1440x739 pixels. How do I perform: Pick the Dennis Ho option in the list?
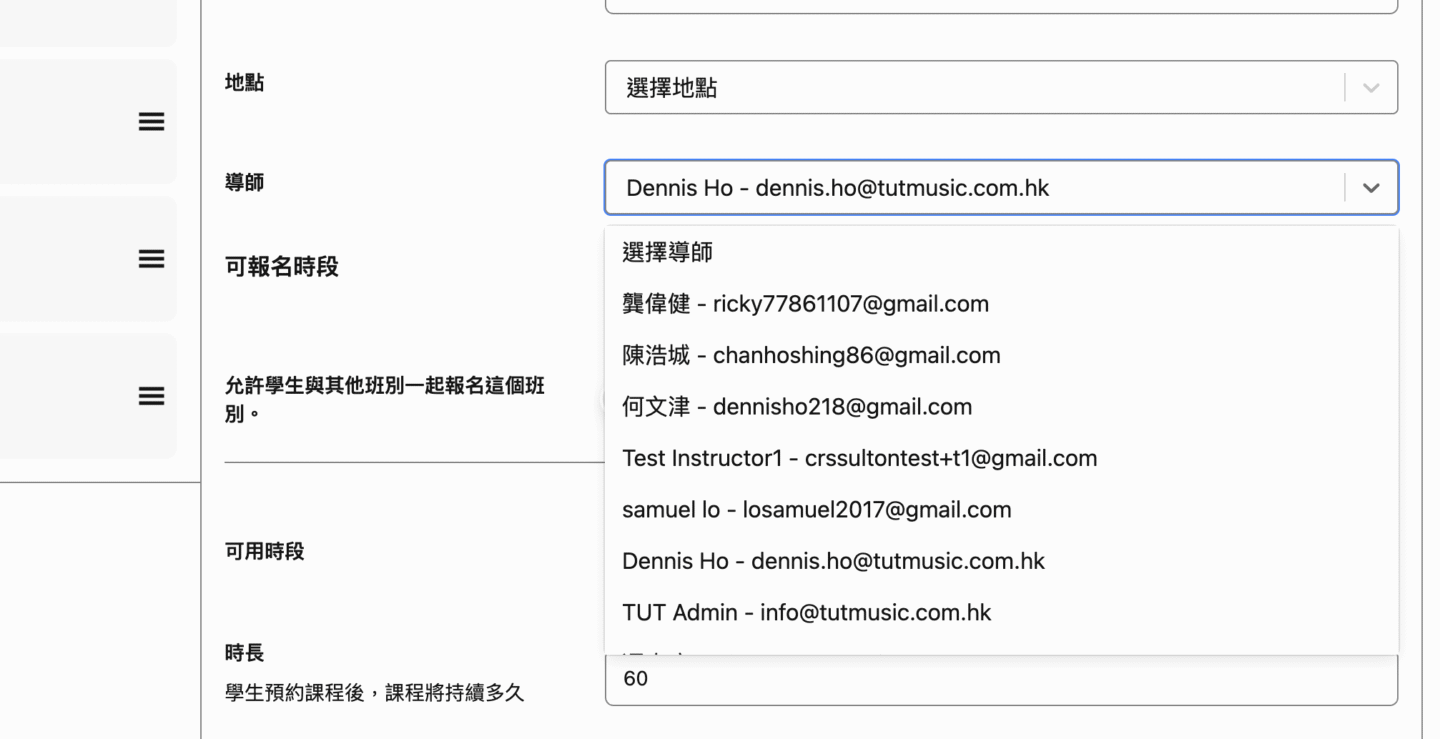pos(833,561)
